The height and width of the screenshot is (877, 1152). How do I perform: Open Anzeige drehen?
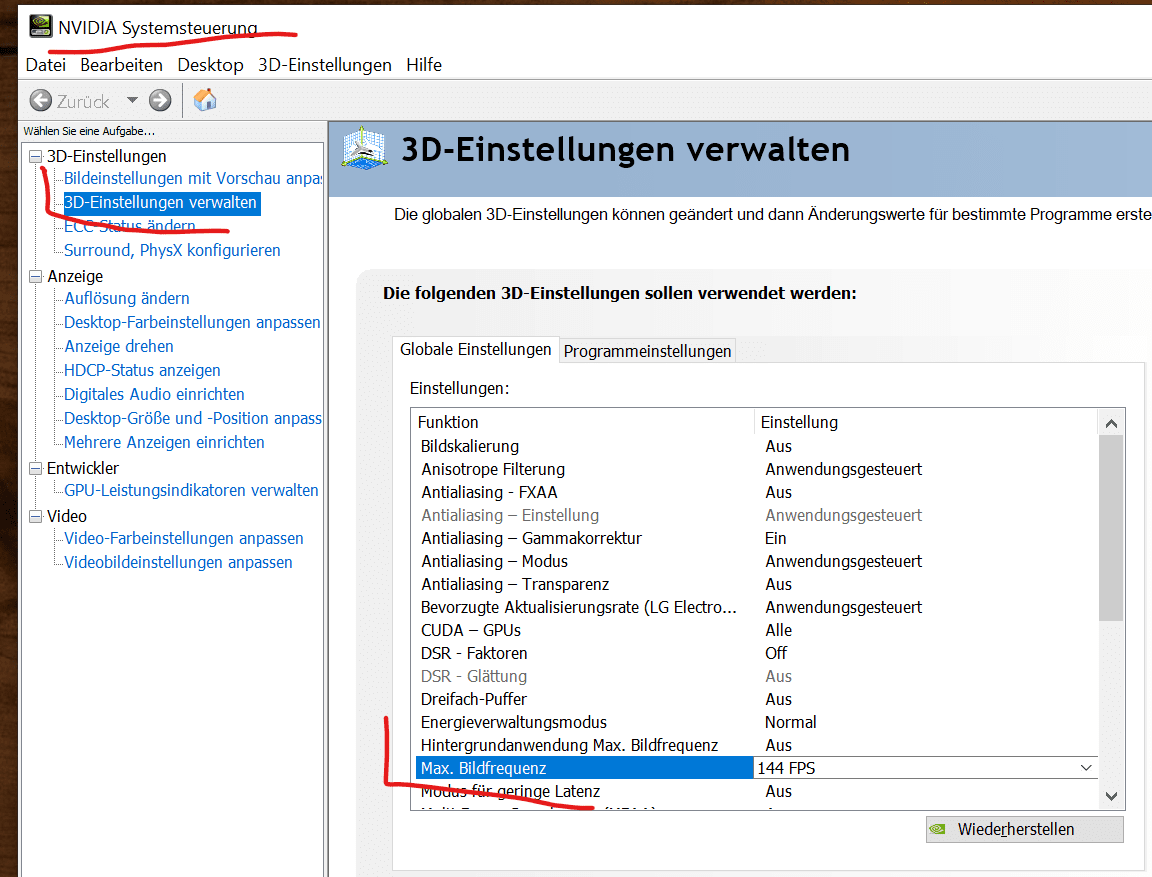(119, 346)
